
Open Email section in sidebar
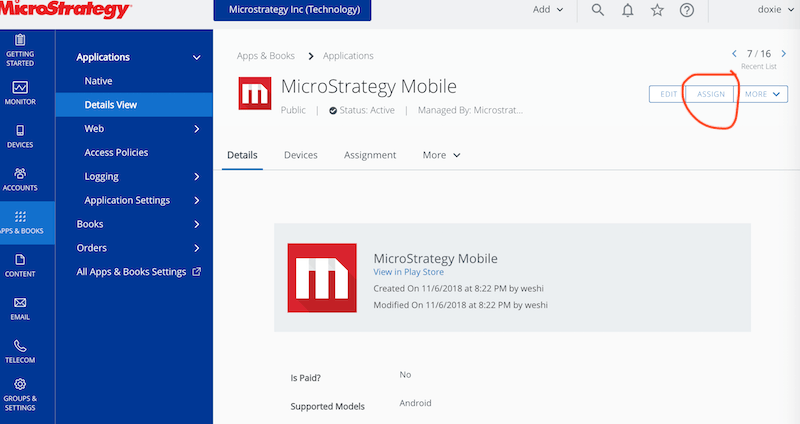(20, 309)
